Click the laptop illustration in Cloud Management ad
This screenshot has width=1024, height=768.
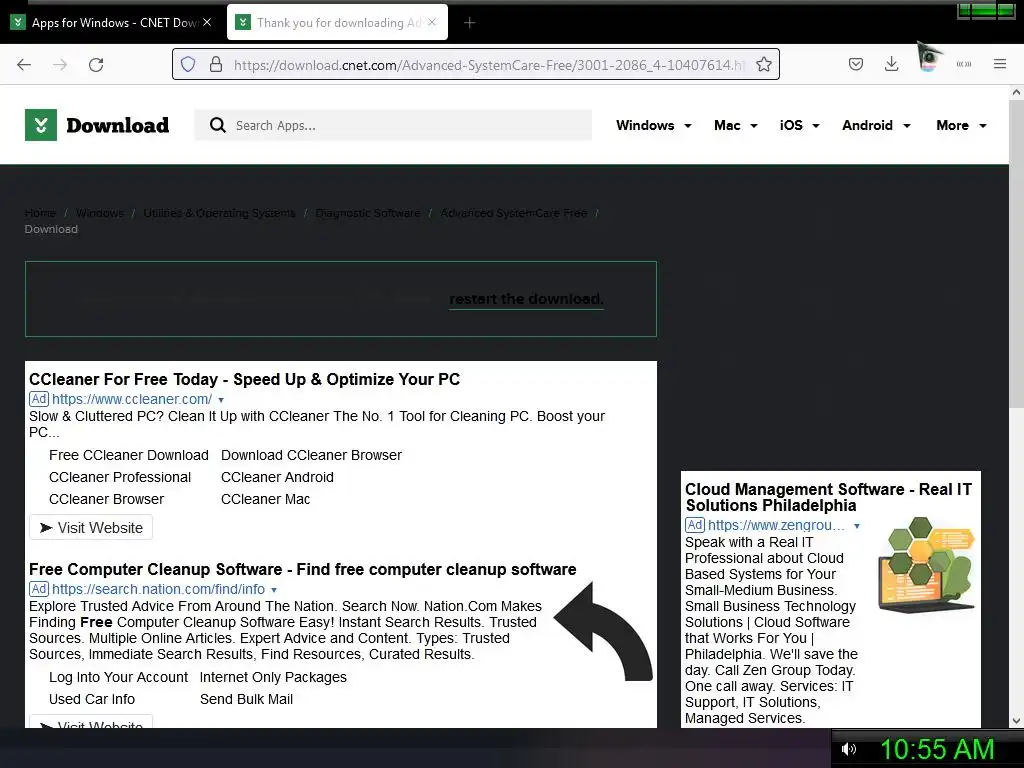click(926, 565)
